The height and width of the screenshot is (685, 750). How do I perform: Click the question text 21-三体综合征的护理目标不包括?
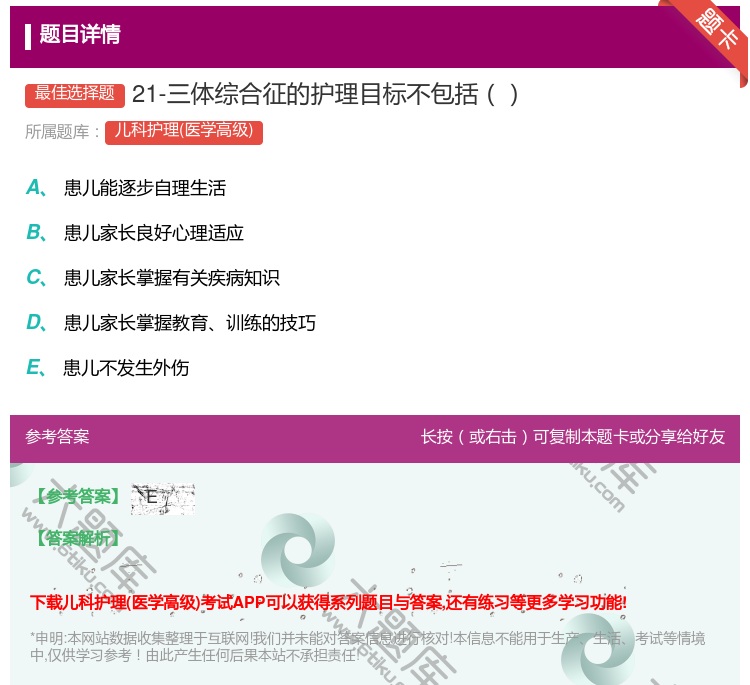[x=325, y=94]
